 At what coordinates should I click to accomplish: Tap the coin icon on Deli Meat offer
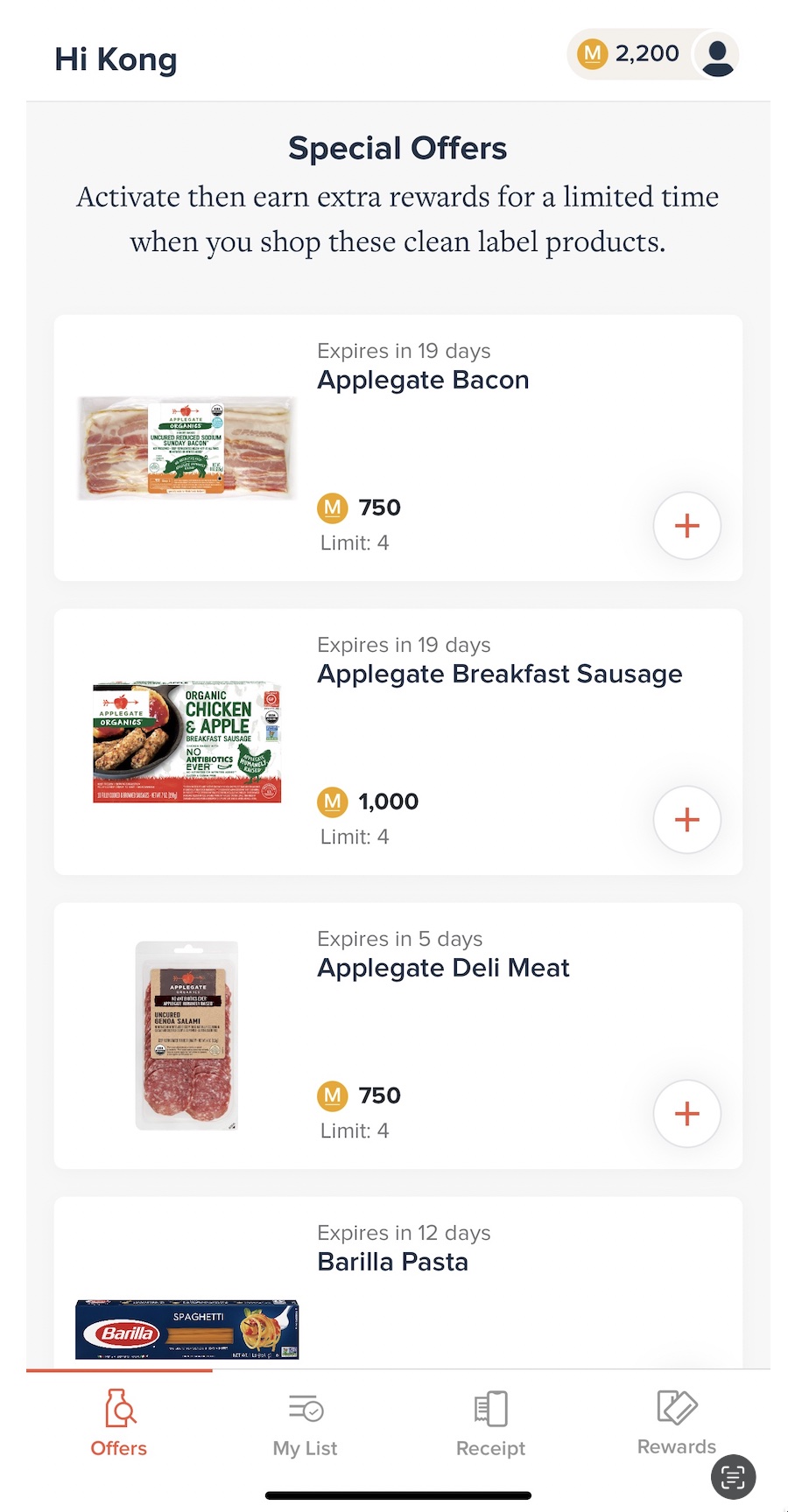pyautogui.click(x=332, y=1095)
